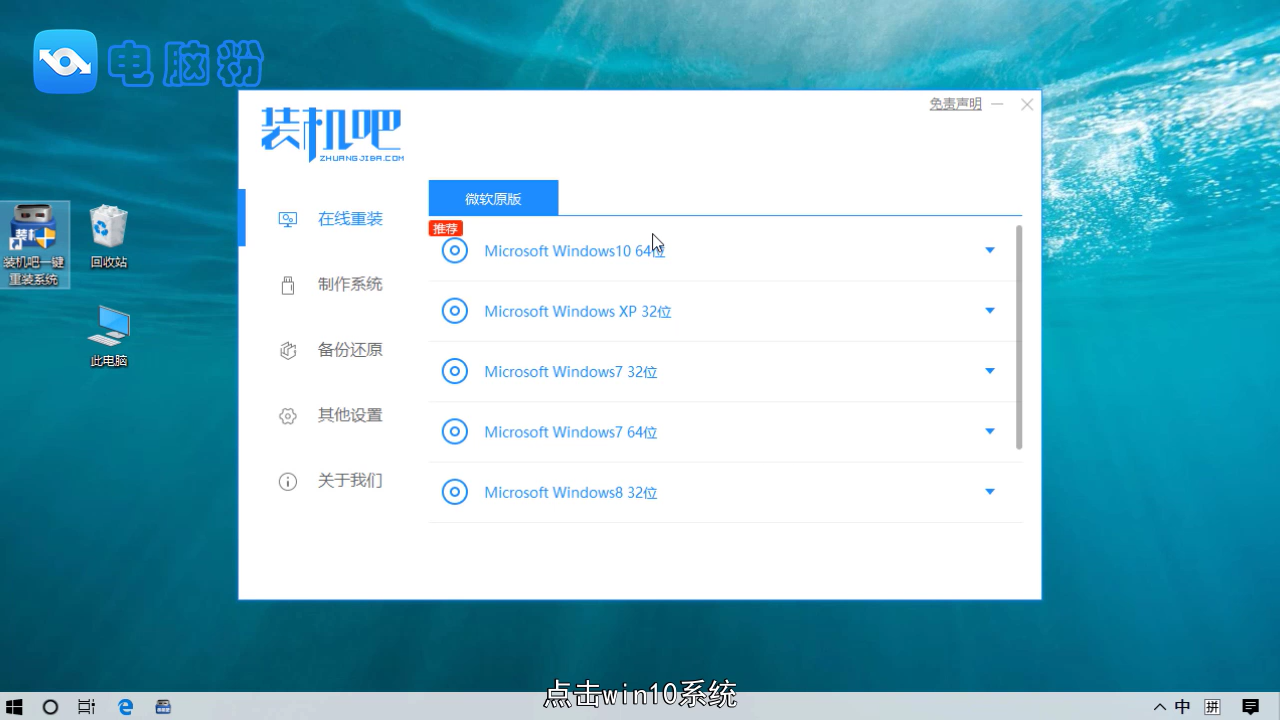Open the 其他设置 sidebar menu

[350, 415]
